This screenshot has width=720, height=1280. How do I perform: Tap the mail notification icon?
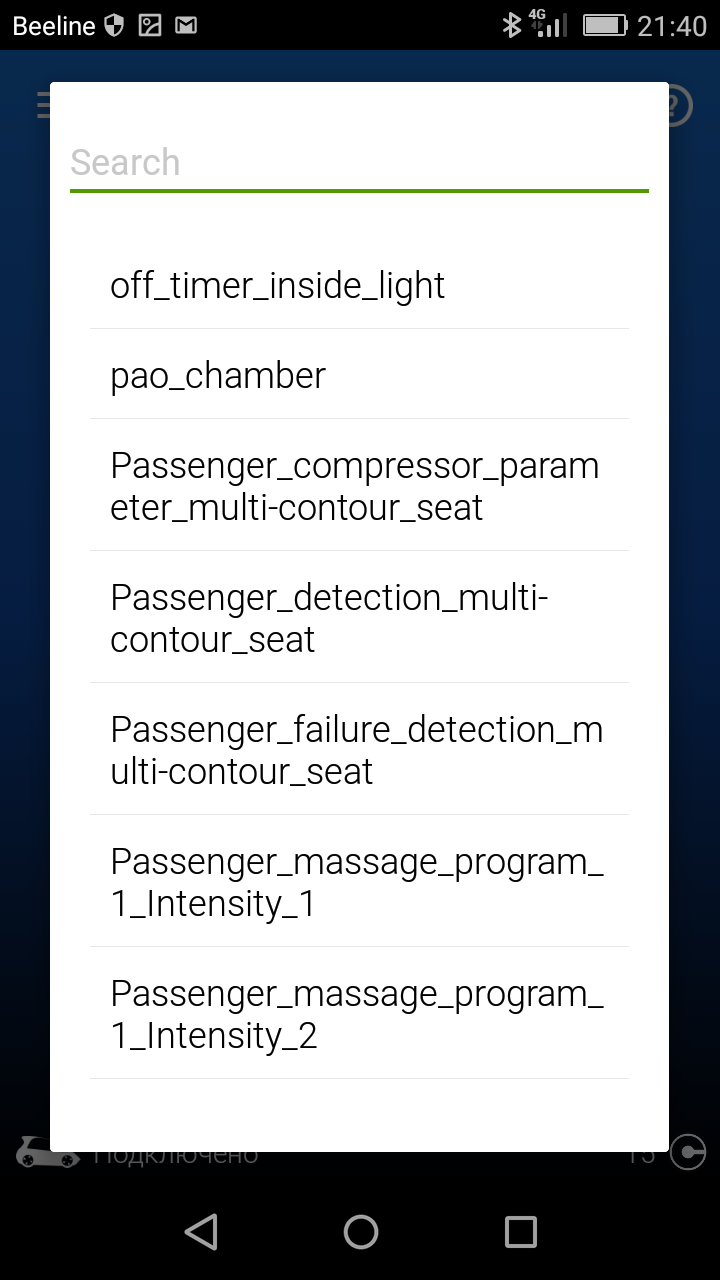tap(185, 26)
